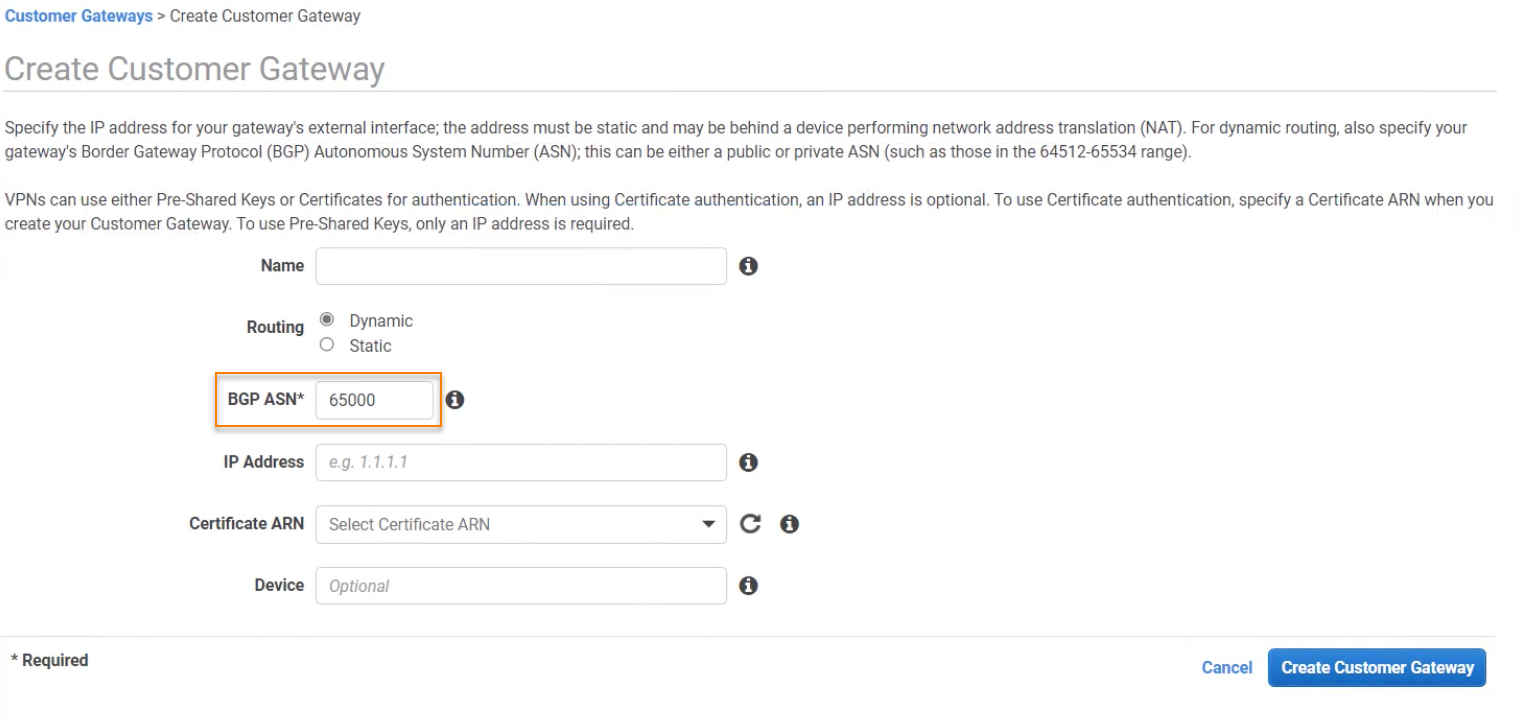Click the IP Address input field
The width and height of the screenshot is (1524, 719).
coord(520,462)
